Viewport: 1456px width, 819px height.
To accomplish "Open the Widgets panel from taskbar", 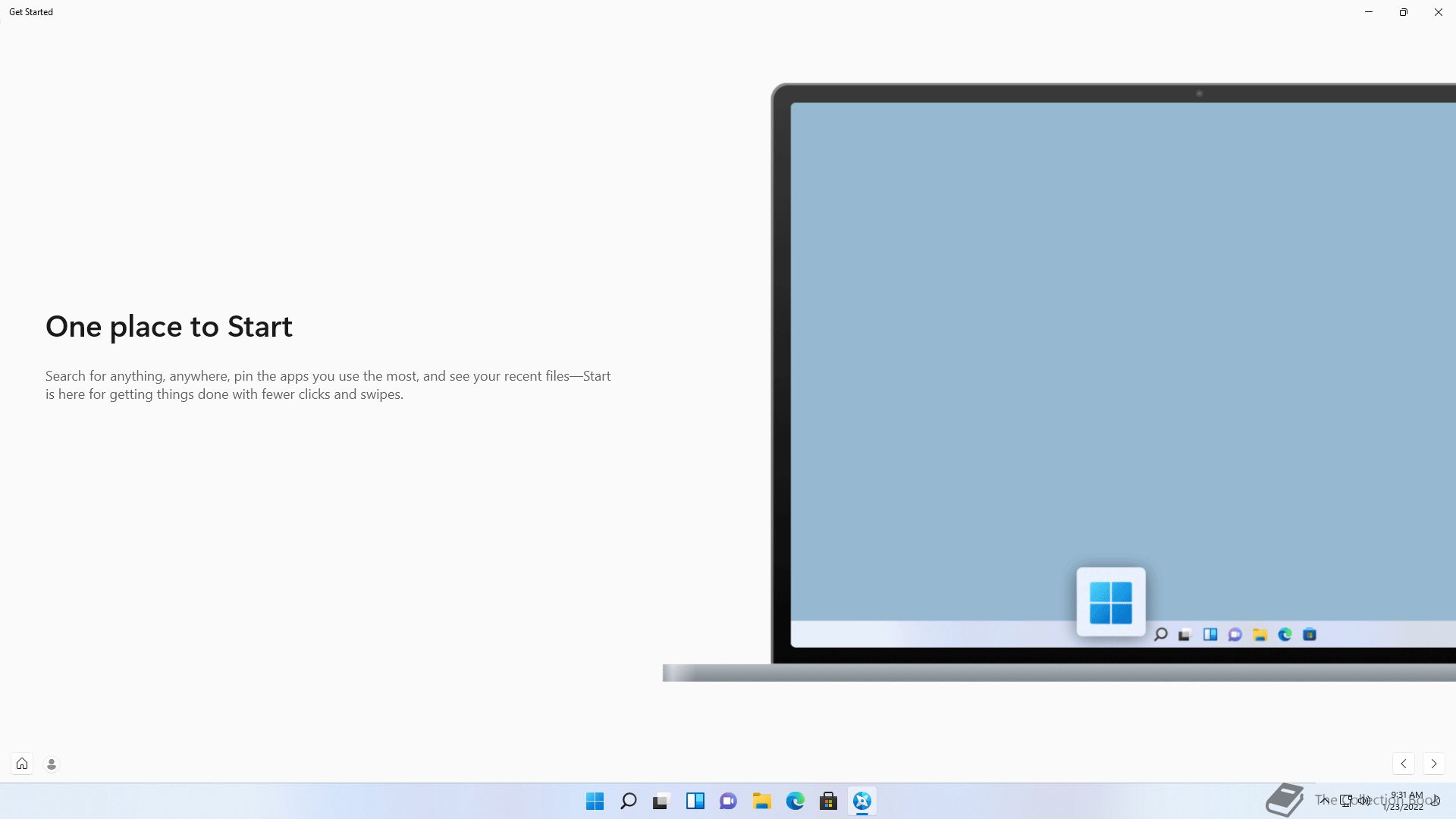I will pos(695,801).
